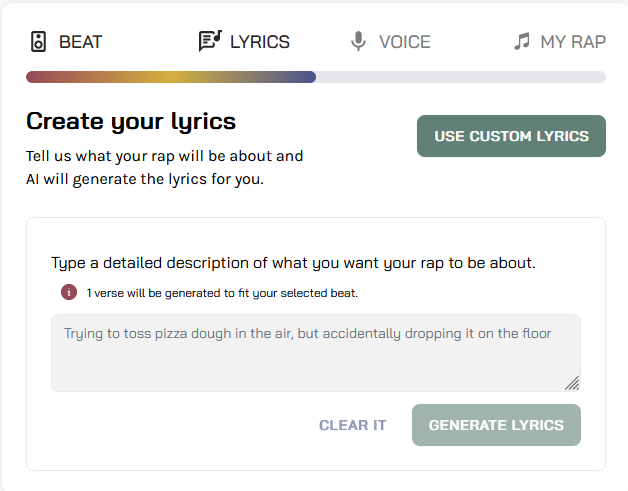Click the "Create your lyrics" heading

coord(131,122)
